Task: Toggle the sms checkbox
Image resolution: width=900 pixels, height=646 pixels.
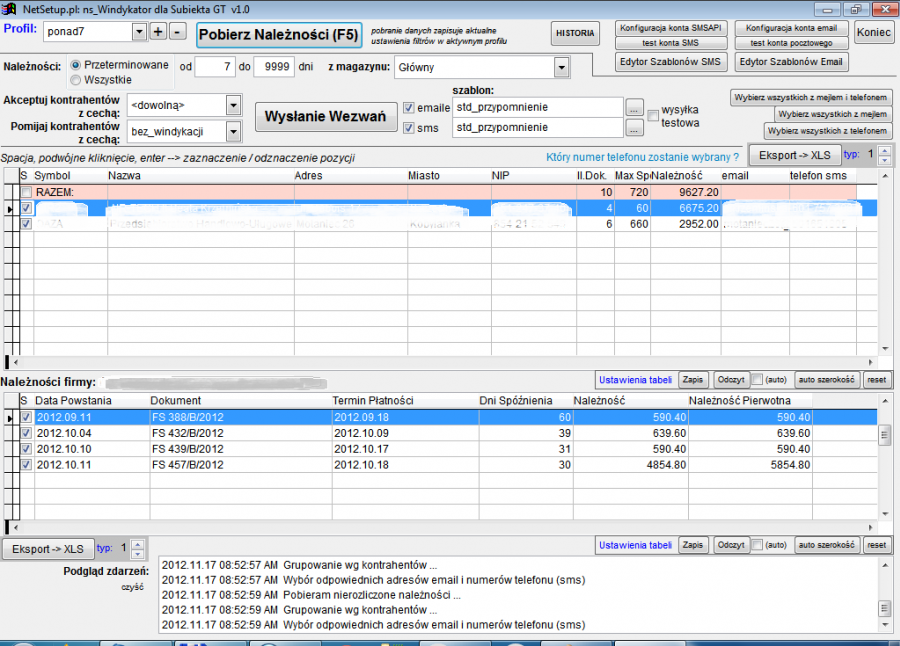Action: pos(409,128)
